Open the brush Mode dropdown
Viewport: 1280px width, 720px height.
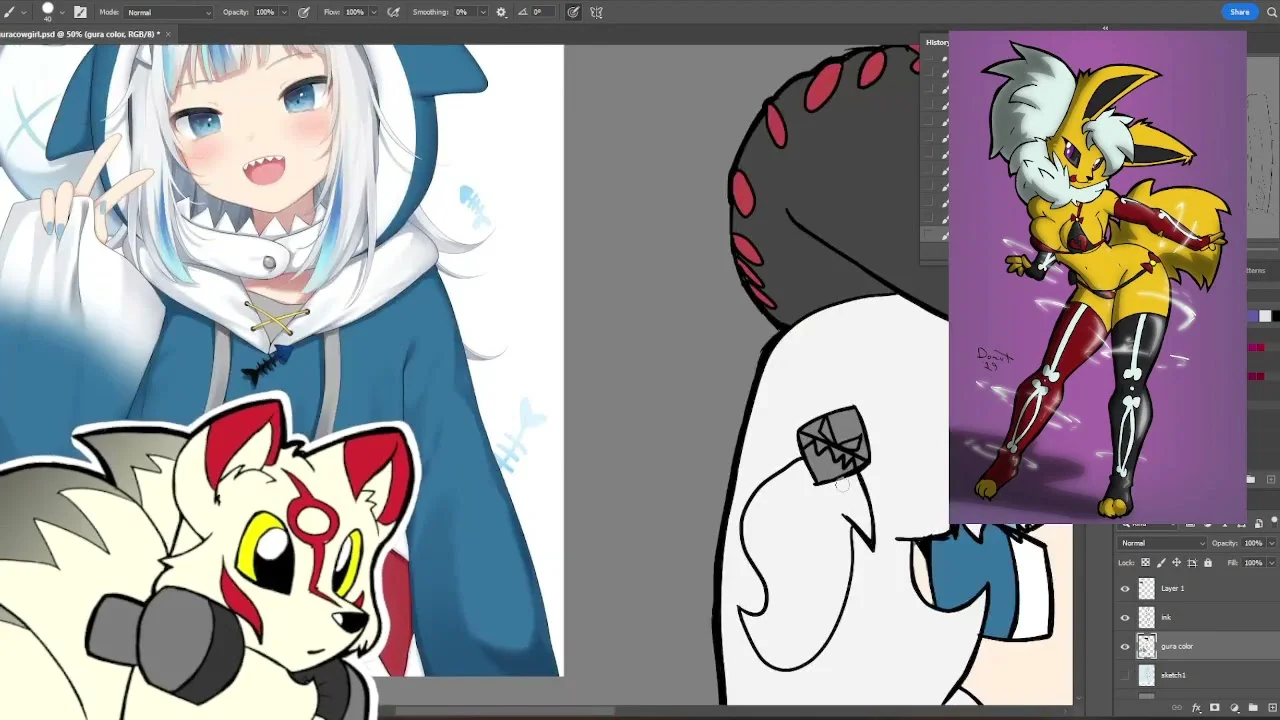(168, 12)
